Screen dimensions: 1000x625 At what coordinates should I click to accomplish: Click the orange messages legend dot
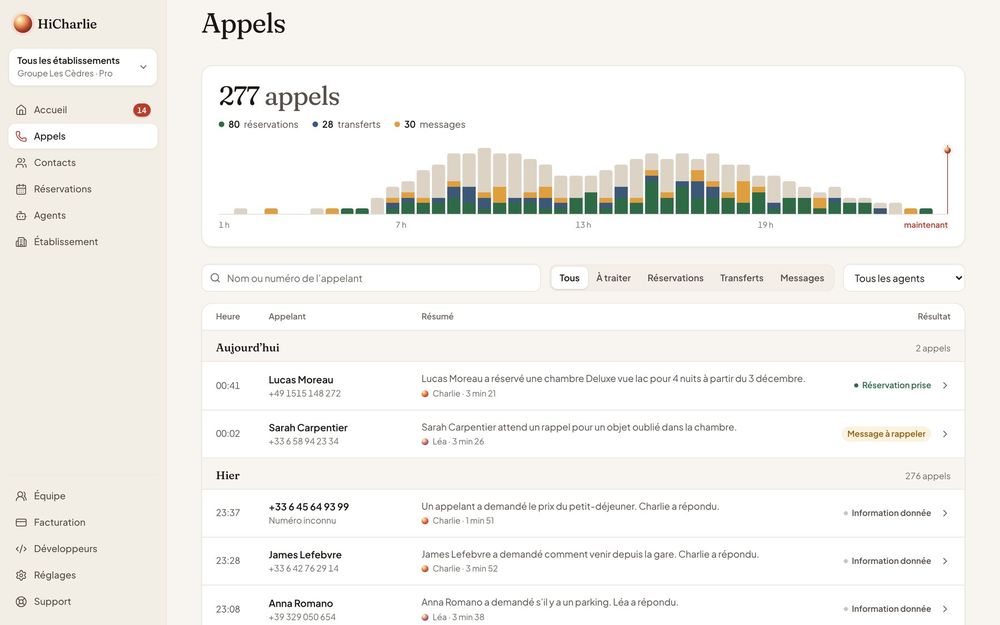(x=397, y=124)
